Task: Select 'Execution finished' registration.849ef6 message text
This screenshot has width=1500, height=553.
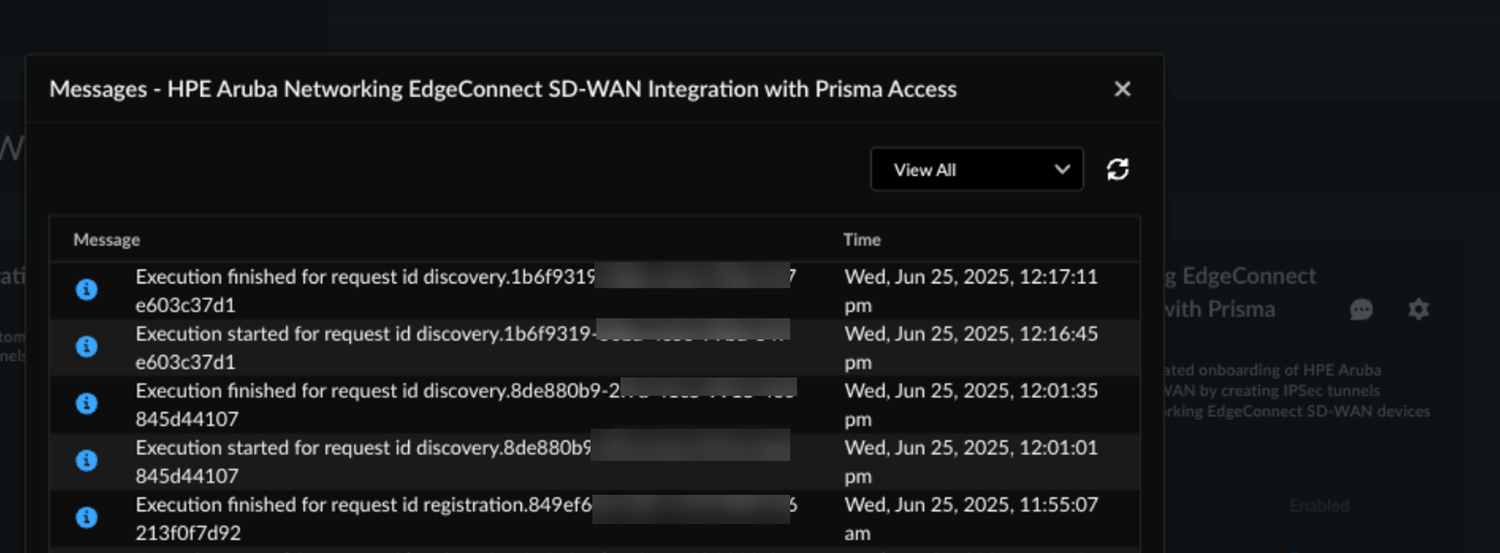Action: 365,505
